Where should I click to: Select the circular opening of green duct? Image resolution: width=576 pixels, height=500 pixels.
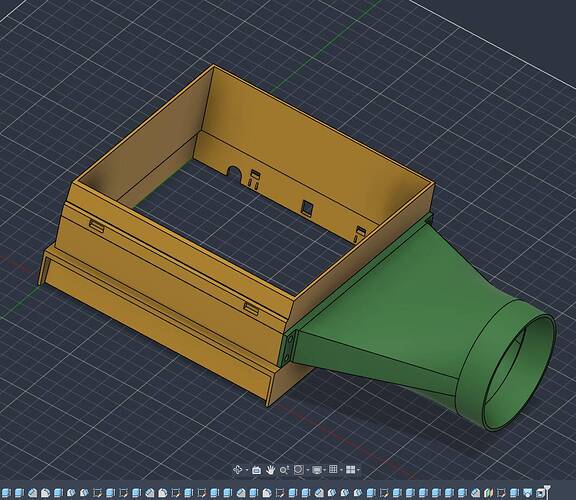(x=519, y=372)
